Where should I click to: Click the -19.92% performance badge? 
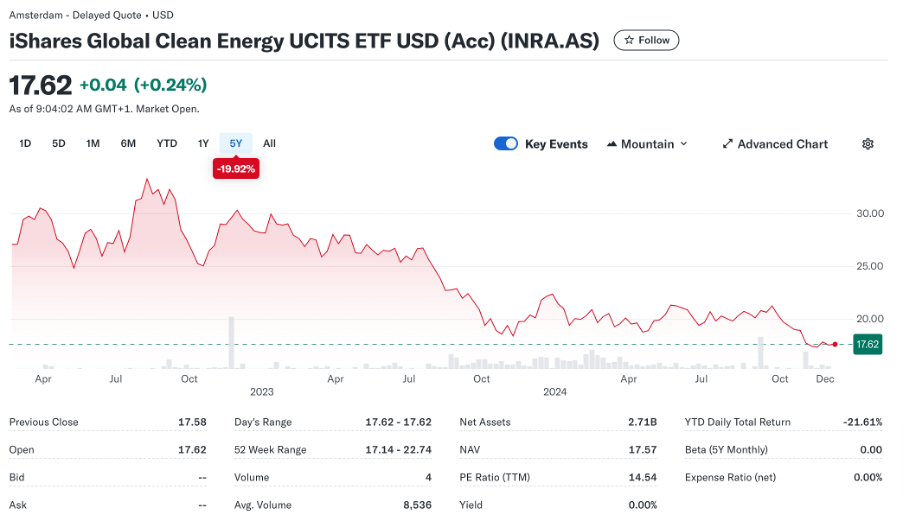click(236, 169)
